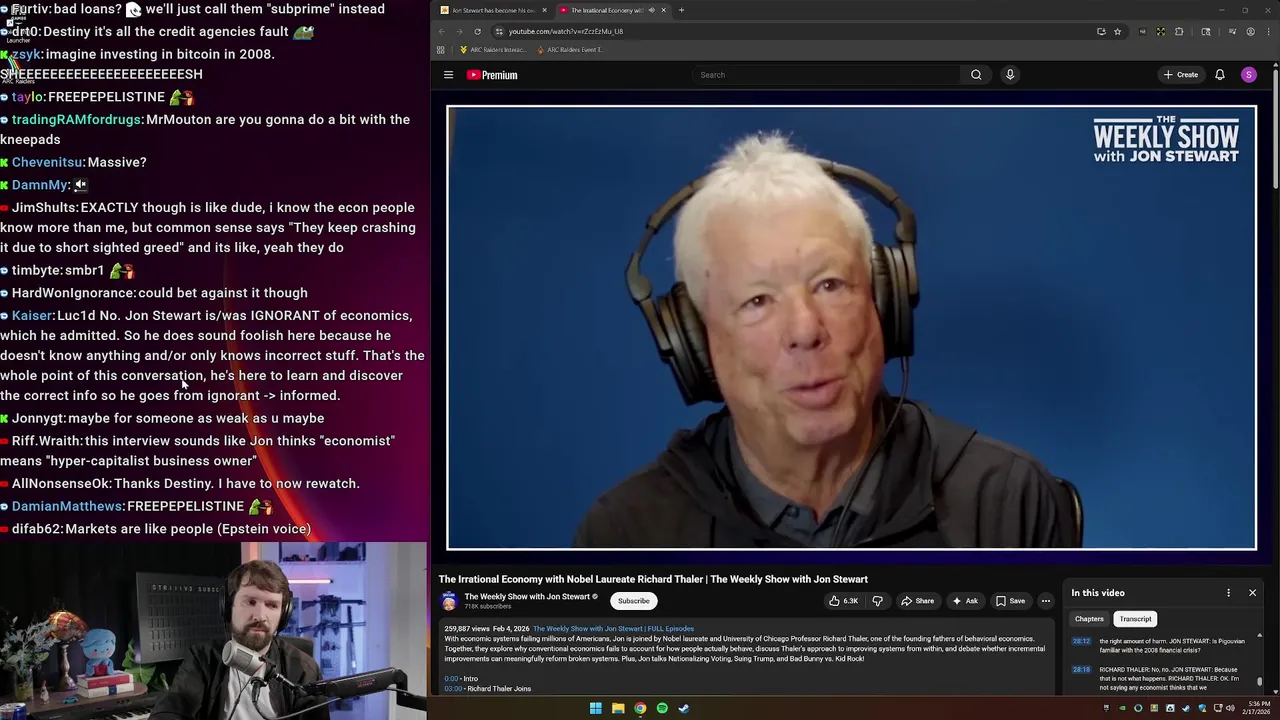Open Chrome from the taskbar
Viewport: 1280px width, 720px height.
pos(640,708)
